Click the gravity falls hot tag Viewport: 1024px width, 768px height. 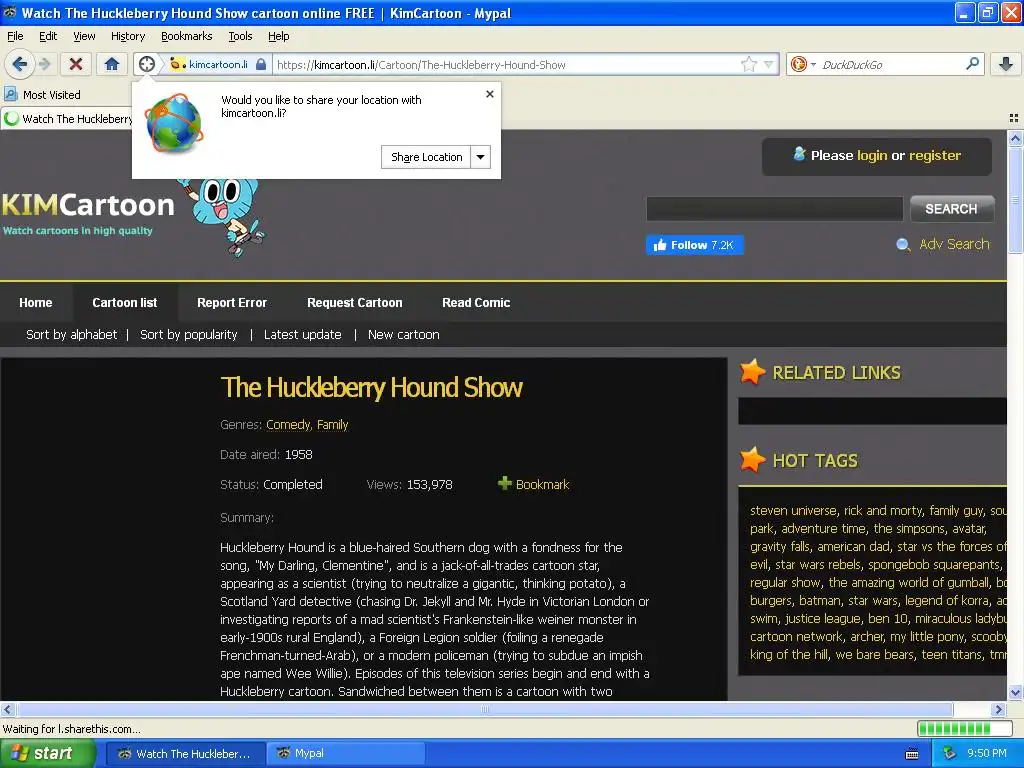tap(780, 547)
